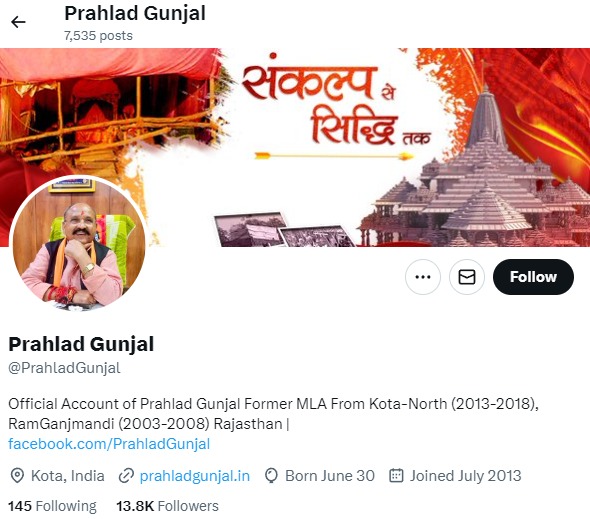The height and width of the screenshot is (519, 590).
Task: Open the circular profile photo
Action: tap(78, 244)
